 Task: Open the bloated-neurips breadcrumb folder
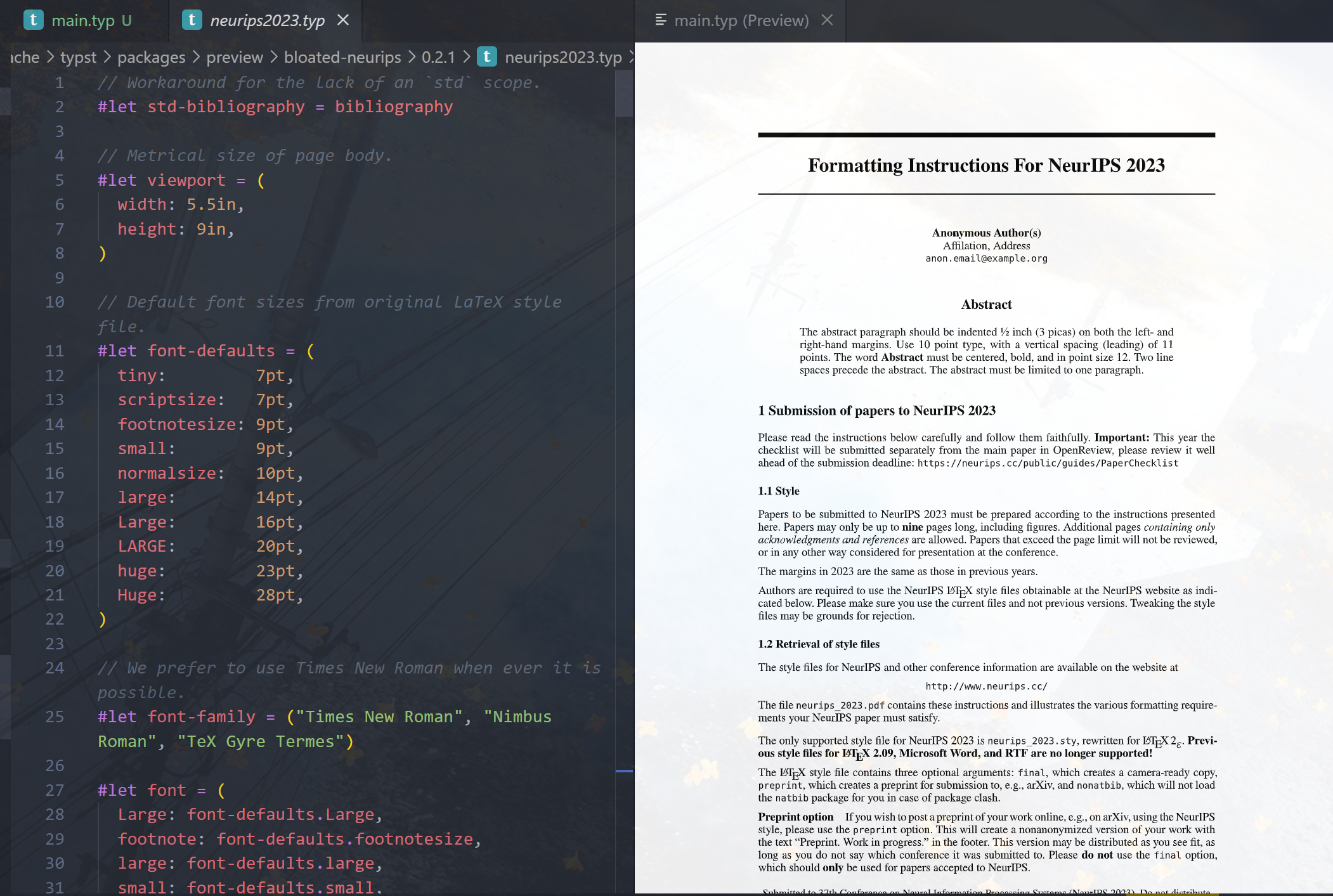pyautogui.click(x=342, y=57)
